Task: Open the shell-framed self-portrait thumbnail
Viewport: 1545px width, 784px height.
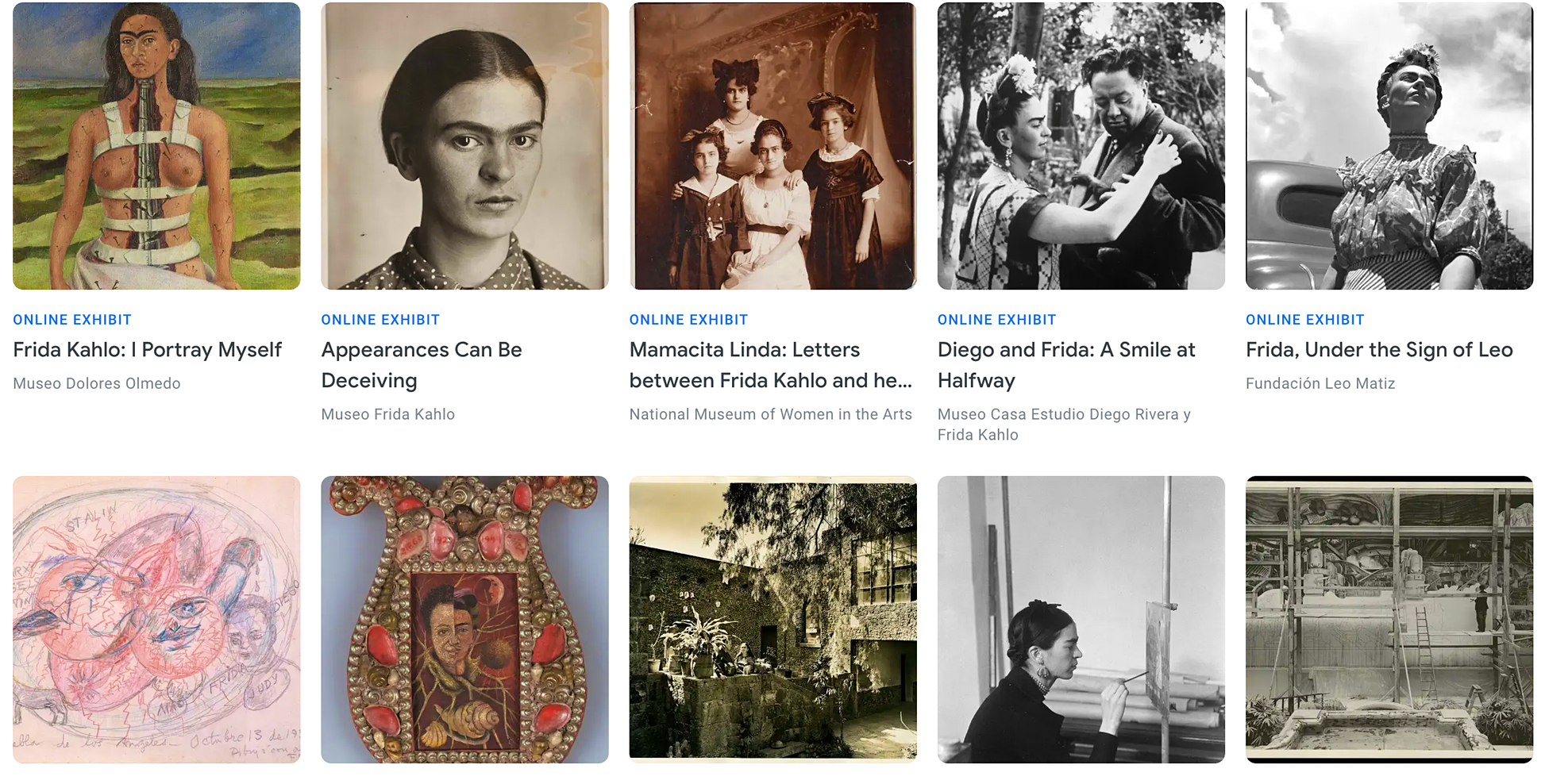Action: (464, 620)
